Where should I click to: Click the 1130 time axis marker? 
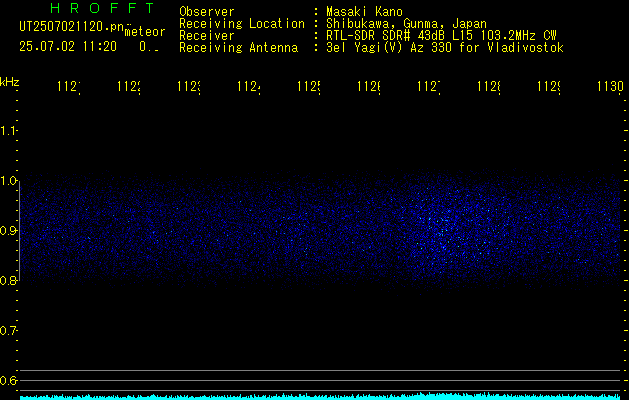tap(610, 86)
